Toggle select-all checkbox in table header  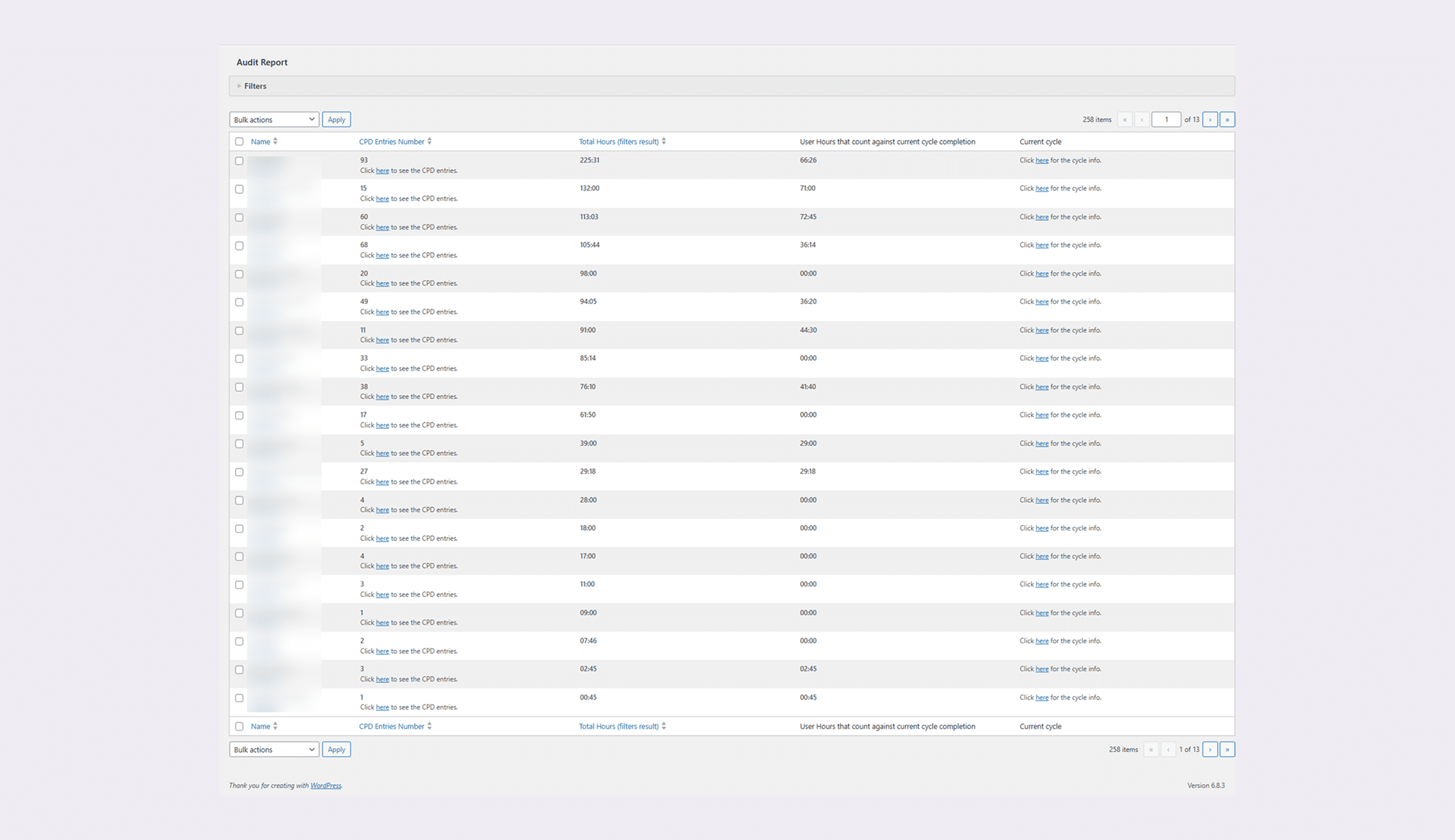coord(239,141)
